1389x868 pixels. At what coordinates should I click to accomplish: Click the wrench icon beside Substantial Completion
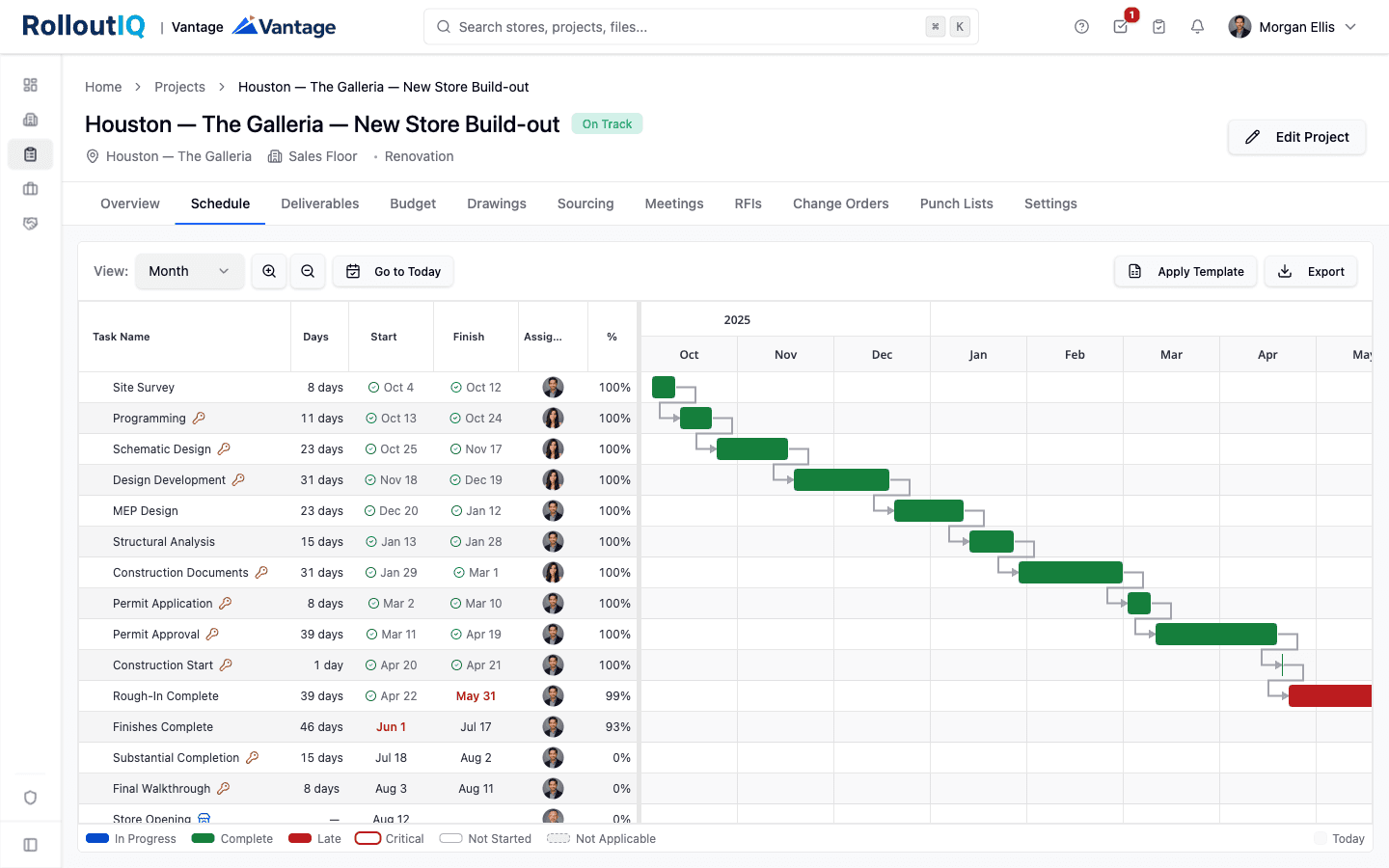pos(252,758)
